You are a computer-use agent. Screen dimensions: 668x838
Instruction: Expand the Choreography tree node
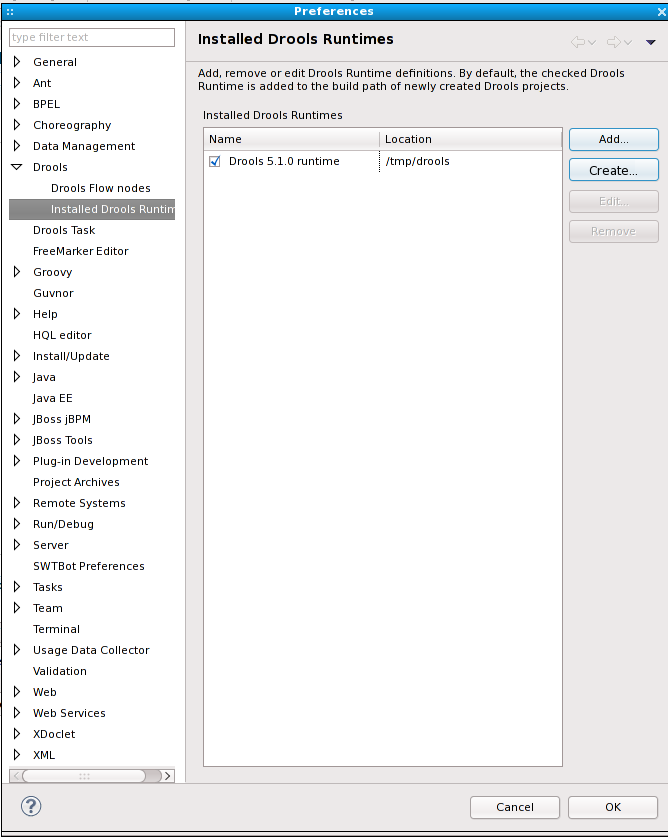tap(17, 125)
